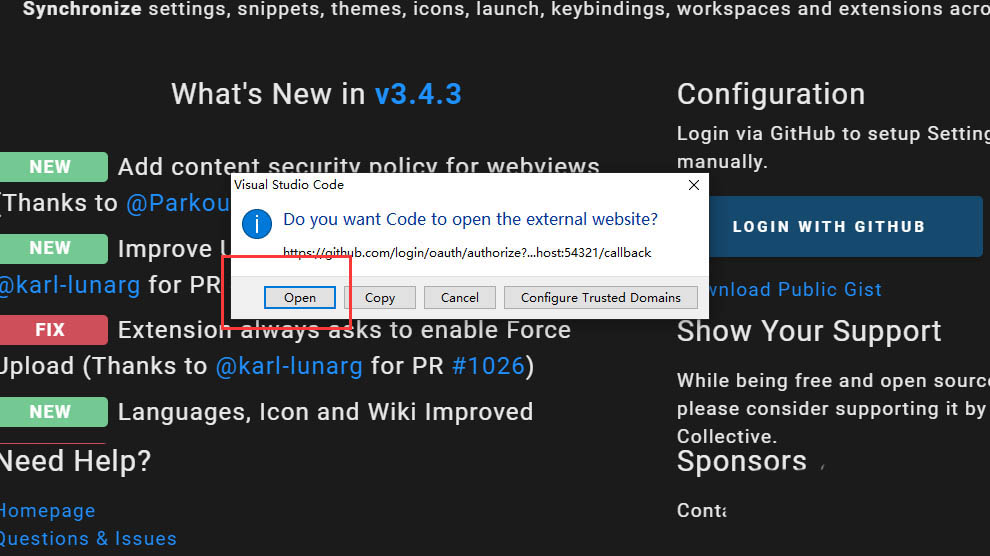Viewport: 990px width, 556px height.
Task: Open @karl-lunarg link in Force Upload item
Action: (289, 366)
